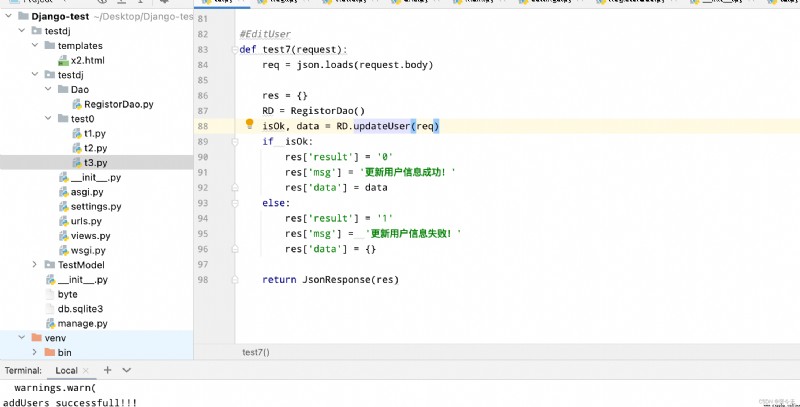The width and height of the screenshot is (800, 407).
Task: Click the db.sqlite3 file icon
Action: pos(49,309)
